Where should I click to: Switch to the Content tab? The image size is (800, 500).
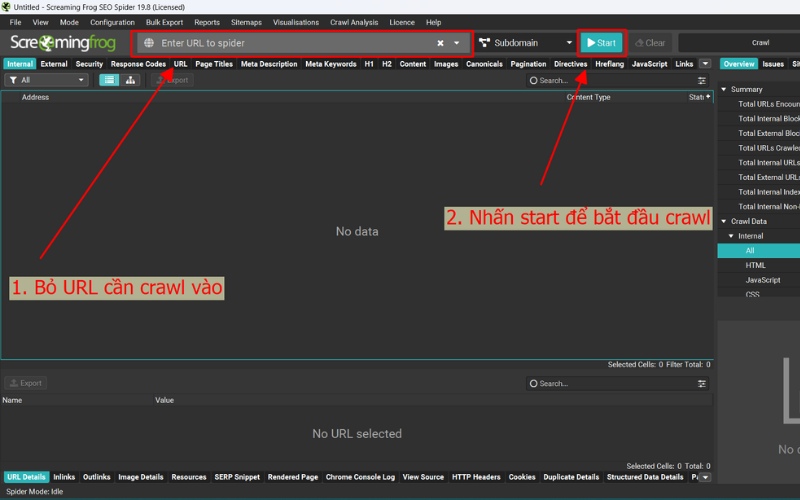[412, 64]
